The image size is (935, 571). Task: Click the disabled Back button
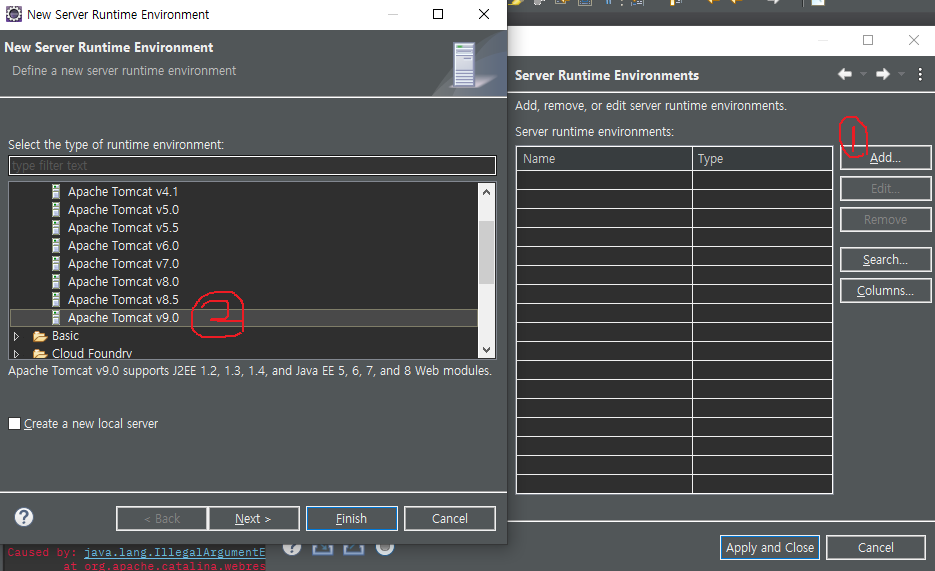click(x=162, y=519)
